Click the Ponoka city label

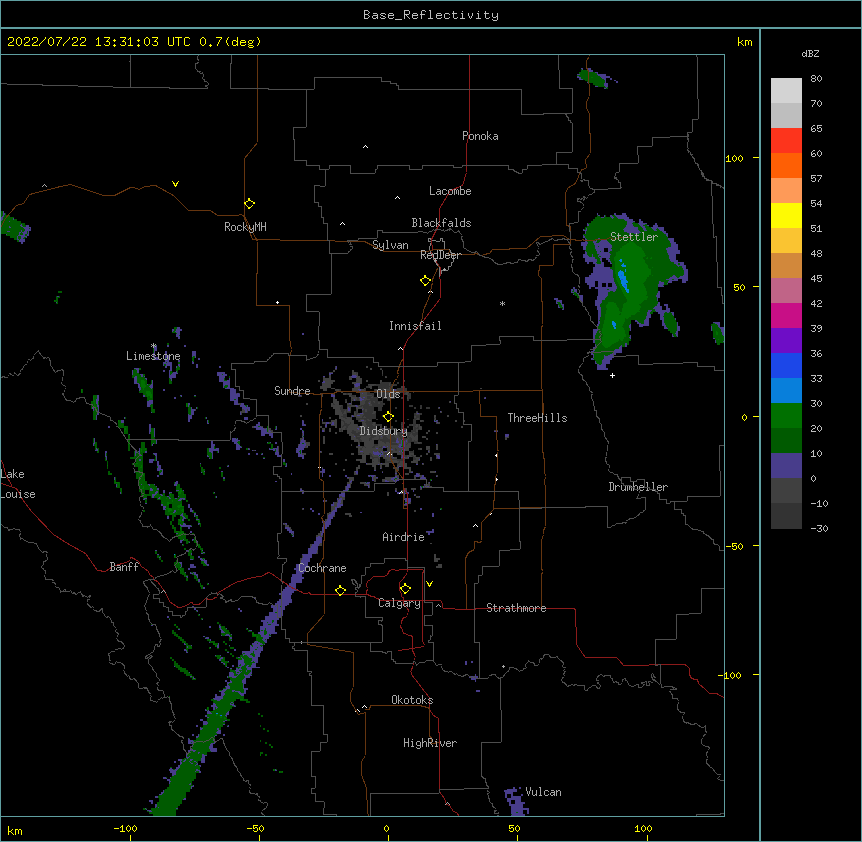(x=480, y=136)
